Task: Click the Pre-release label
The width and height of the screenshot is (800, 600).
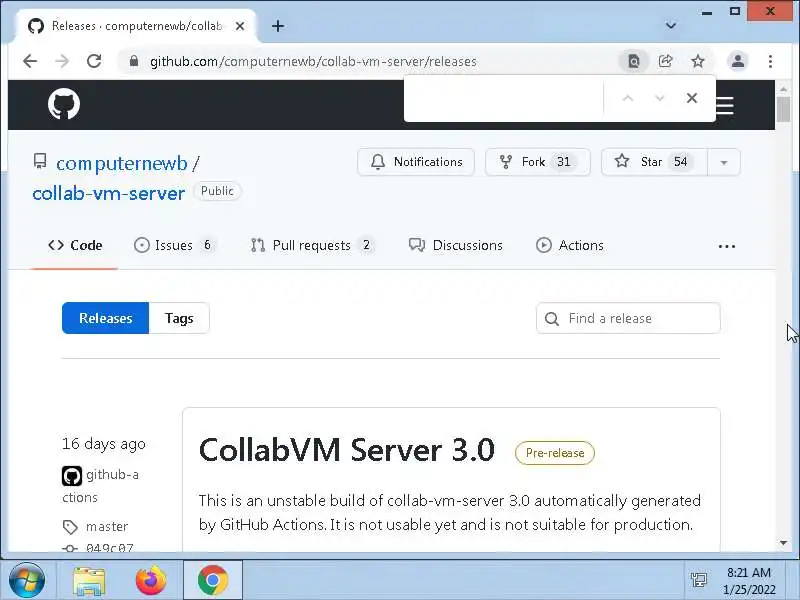Action: coord(555,453)
